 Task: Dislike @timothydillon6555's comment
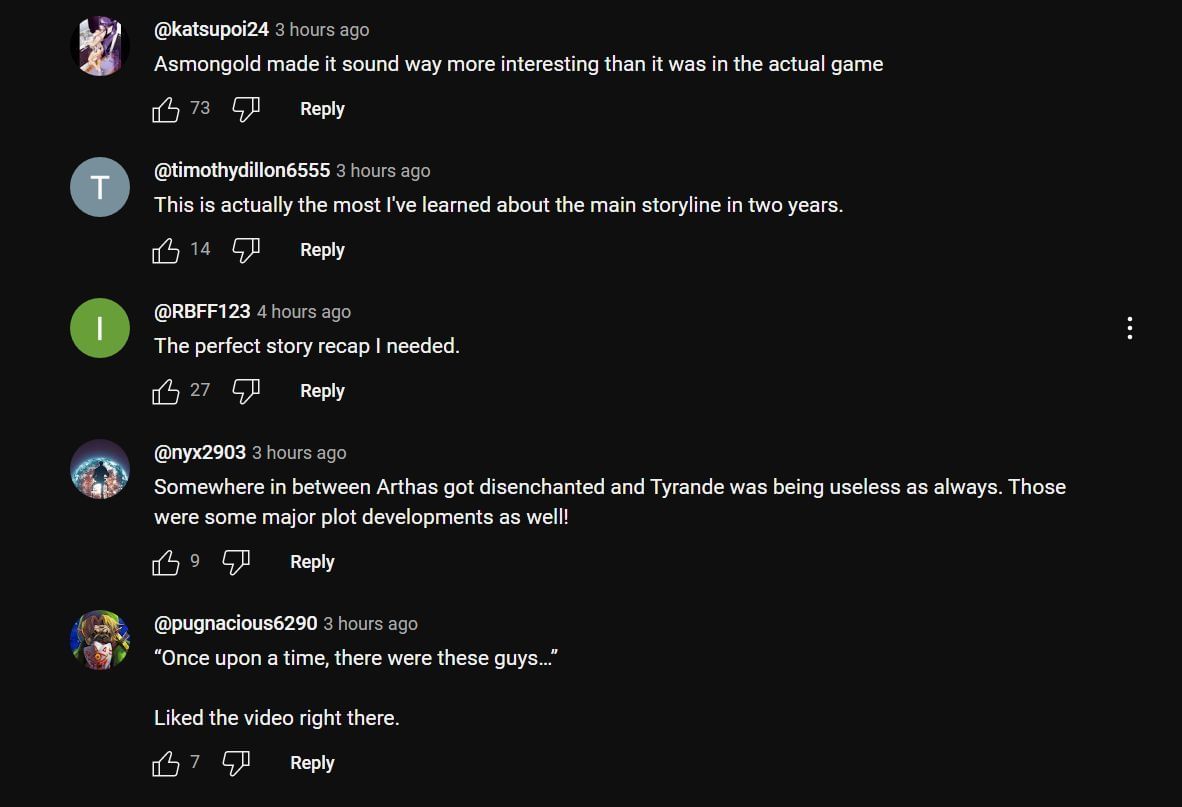coord(246,251)
